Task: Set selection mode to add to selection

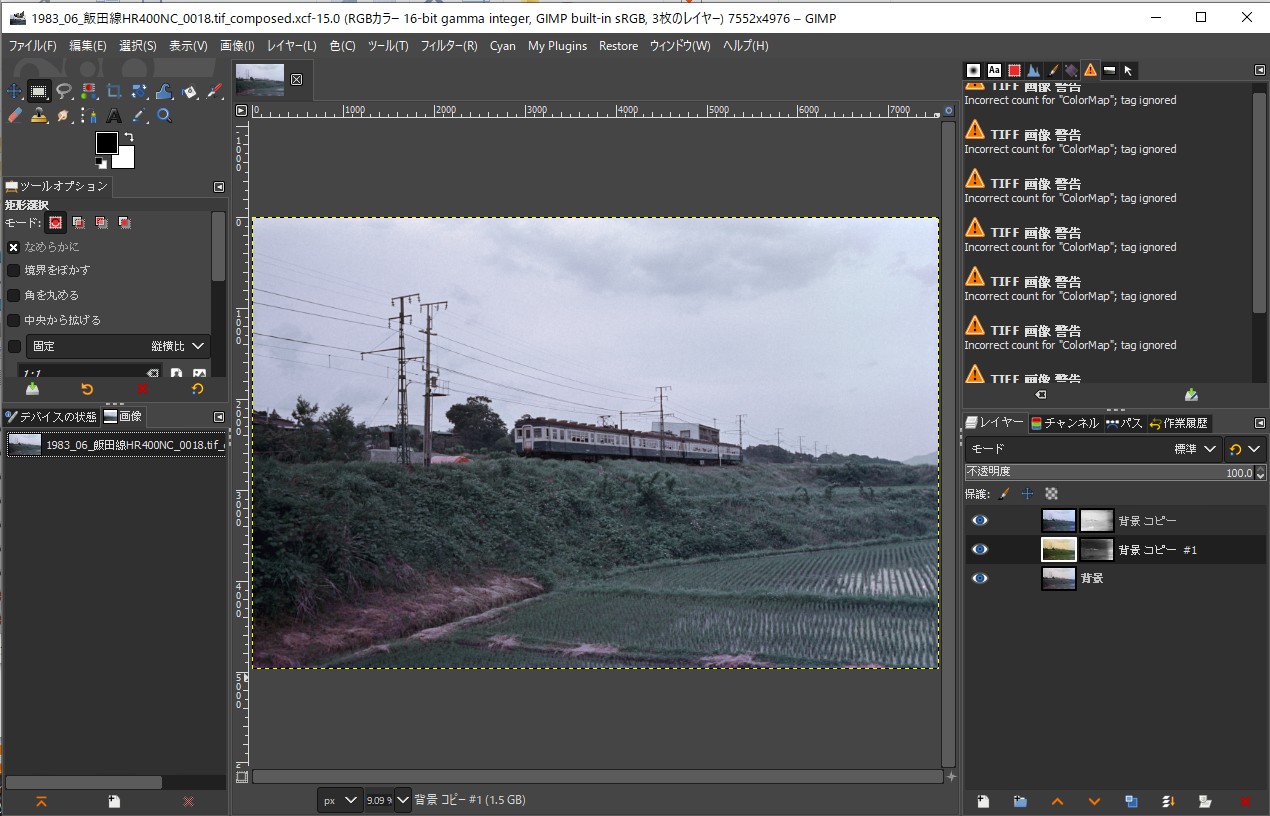Action: tap(79, 222)
